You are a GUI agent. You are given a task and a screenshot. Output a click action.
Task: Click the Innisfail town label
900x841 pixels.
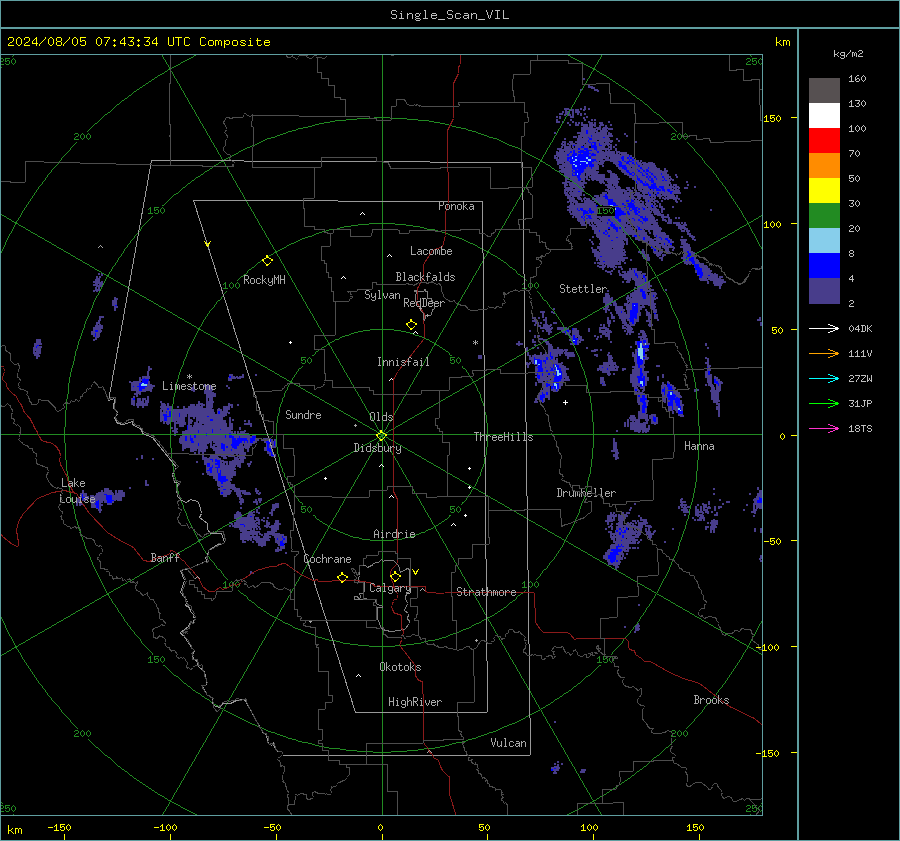tap(403, 362)
